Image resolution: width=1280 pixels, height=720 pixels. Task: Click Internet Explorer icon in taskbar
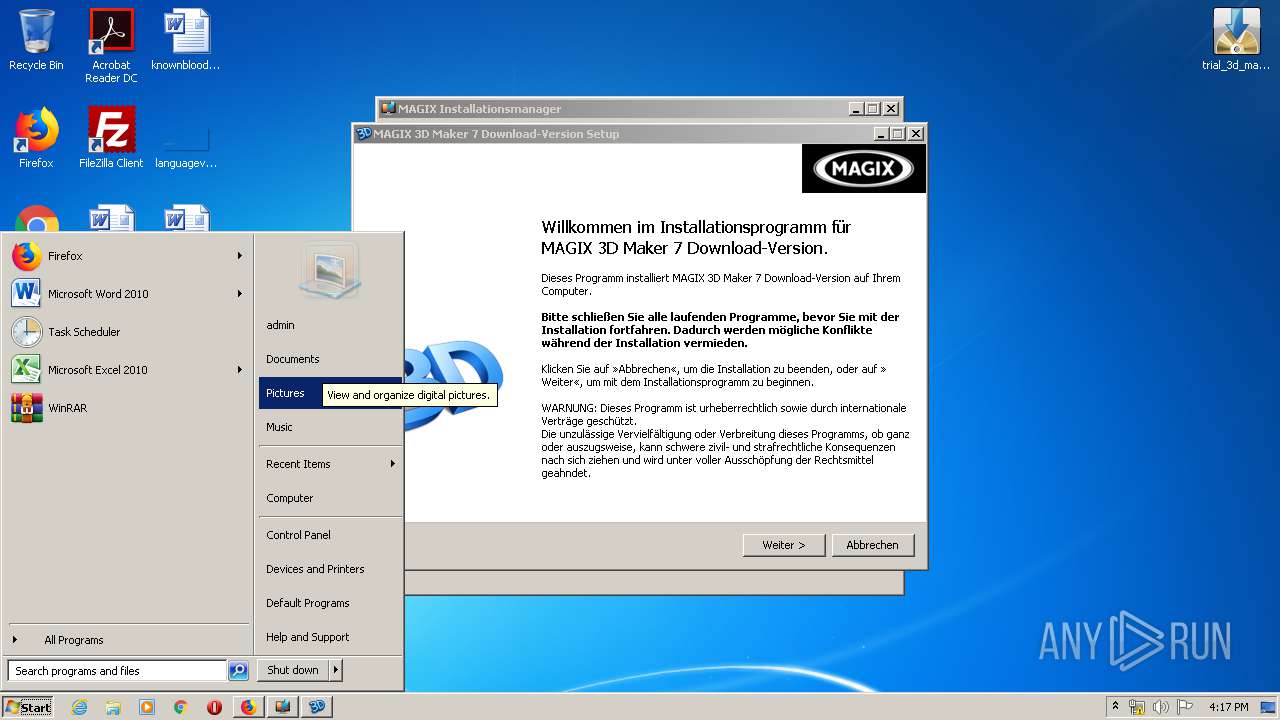coord(79,707)
